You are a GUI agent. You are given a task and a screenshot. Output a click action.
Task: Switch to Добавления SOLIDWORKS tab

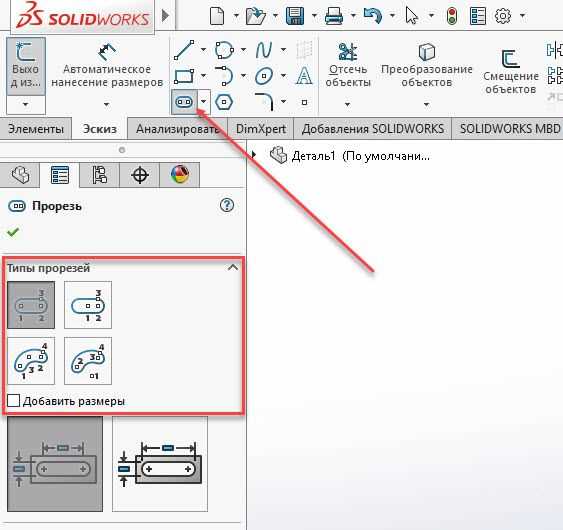click(373, 129)
